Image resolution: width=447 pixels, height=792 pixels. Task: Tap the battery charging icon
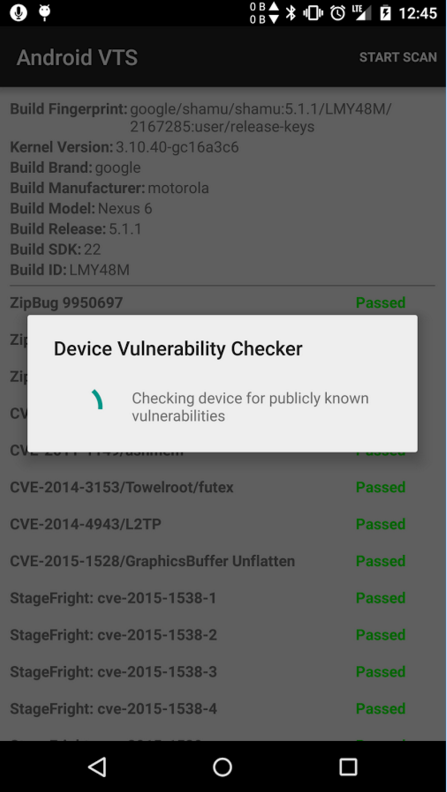[x=385, y=13]
